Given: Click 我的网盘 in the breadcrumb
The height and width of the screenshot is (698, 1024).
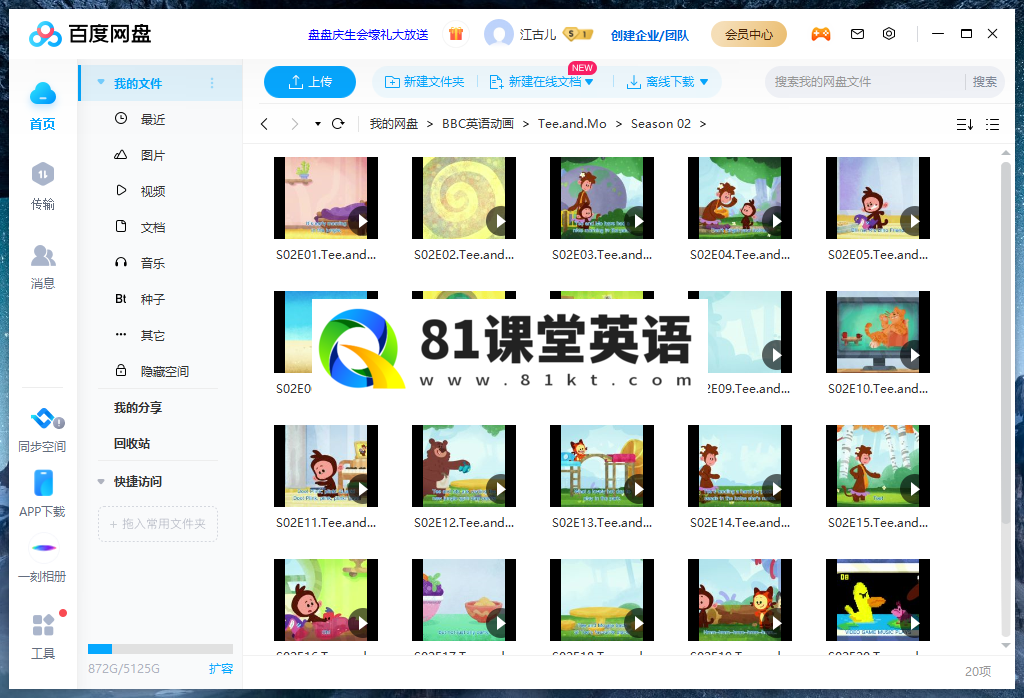Looking at the screenshot, I should point(393,123).
